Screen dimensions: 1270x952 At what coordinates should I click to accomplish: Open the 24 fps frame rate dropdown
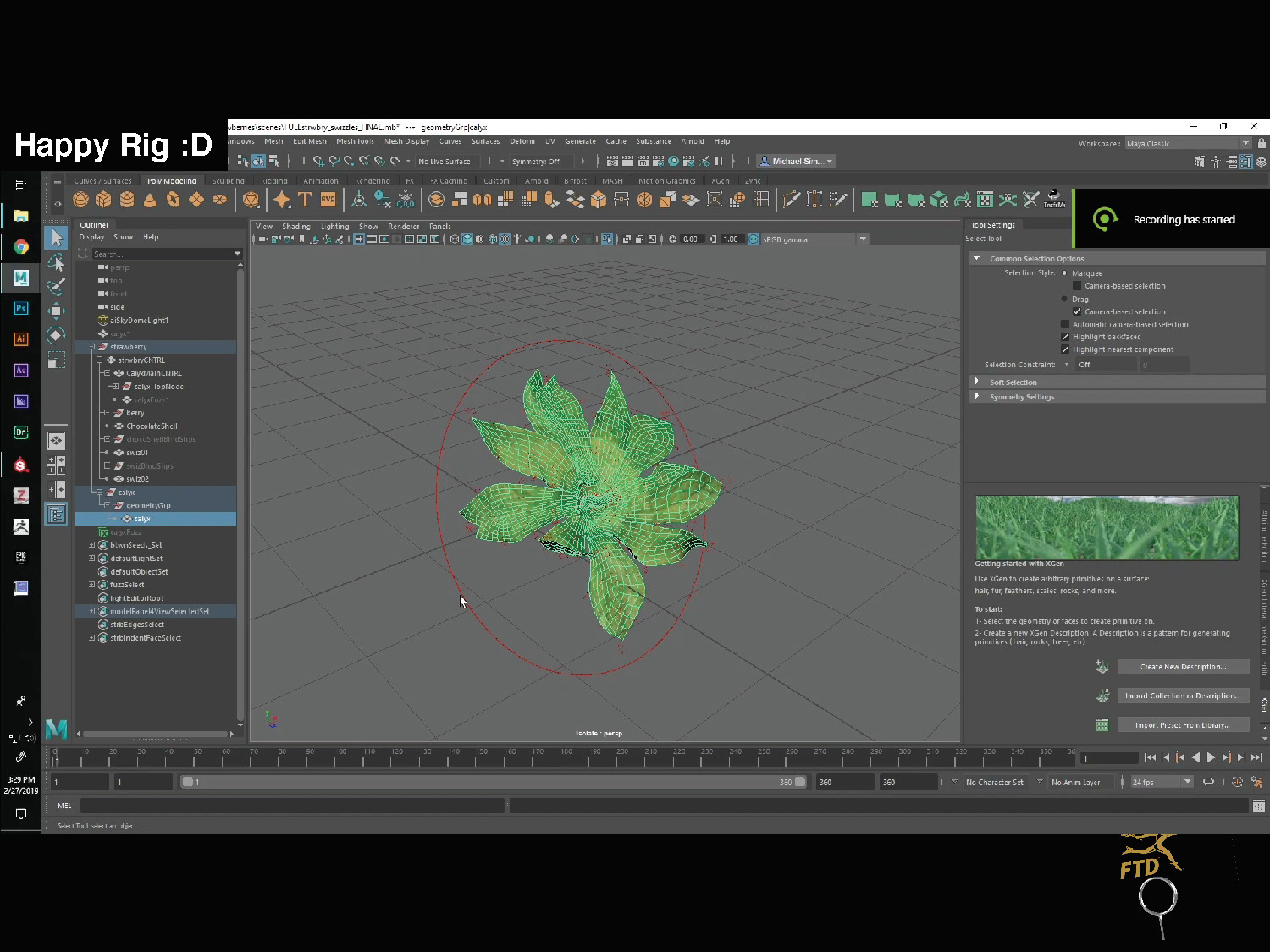(x=1162, y=782)
